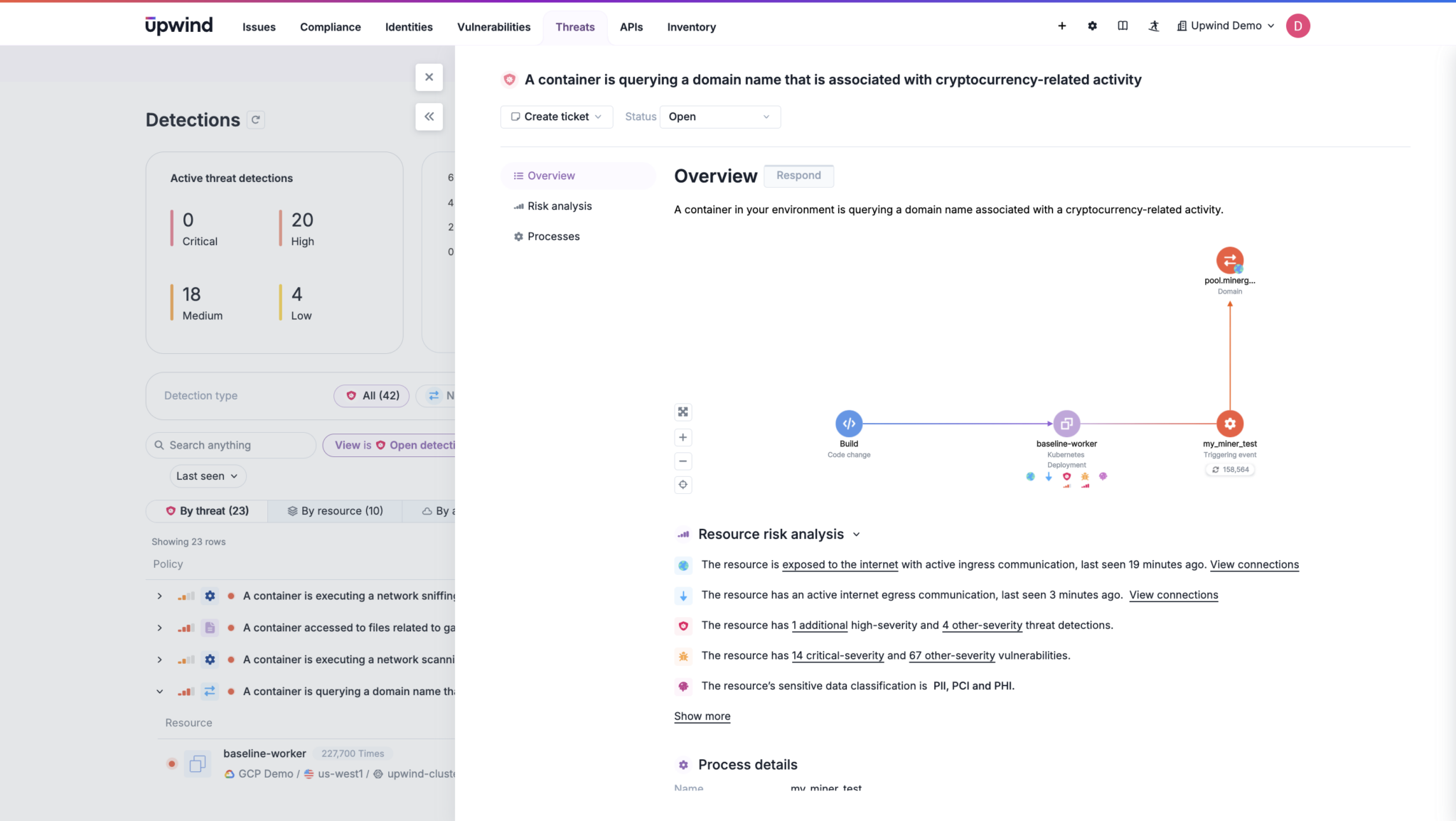1456x821 pixels.
Task: Switch to the Vulnerabilities menu tab
Action: [493, 27]
